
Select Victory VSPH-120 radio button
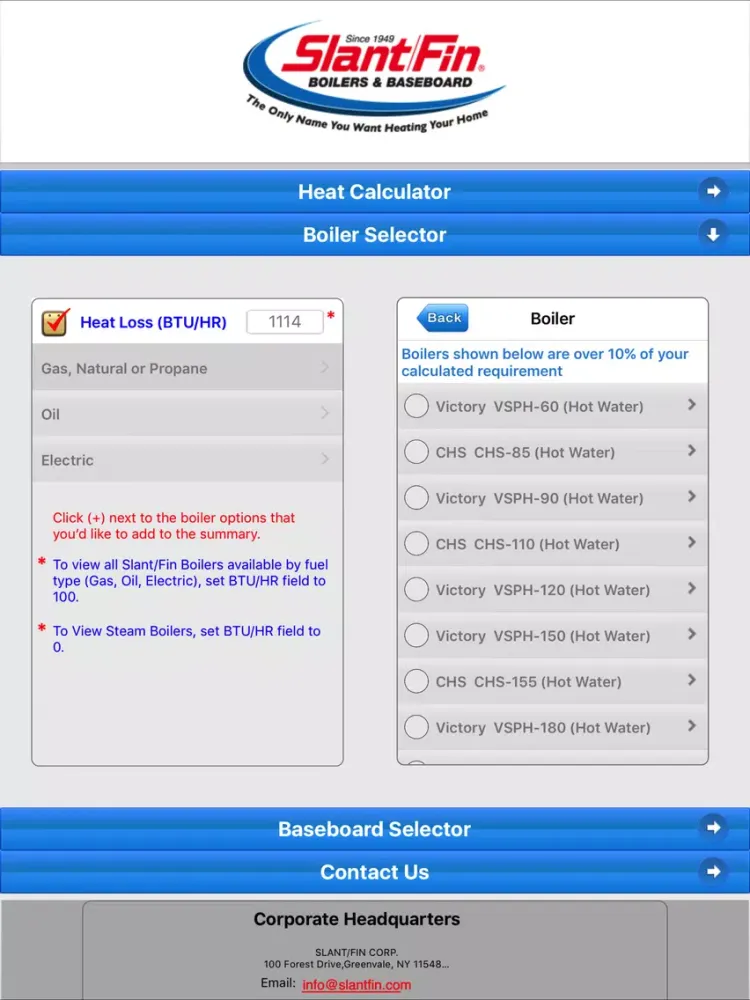[416, 589]
